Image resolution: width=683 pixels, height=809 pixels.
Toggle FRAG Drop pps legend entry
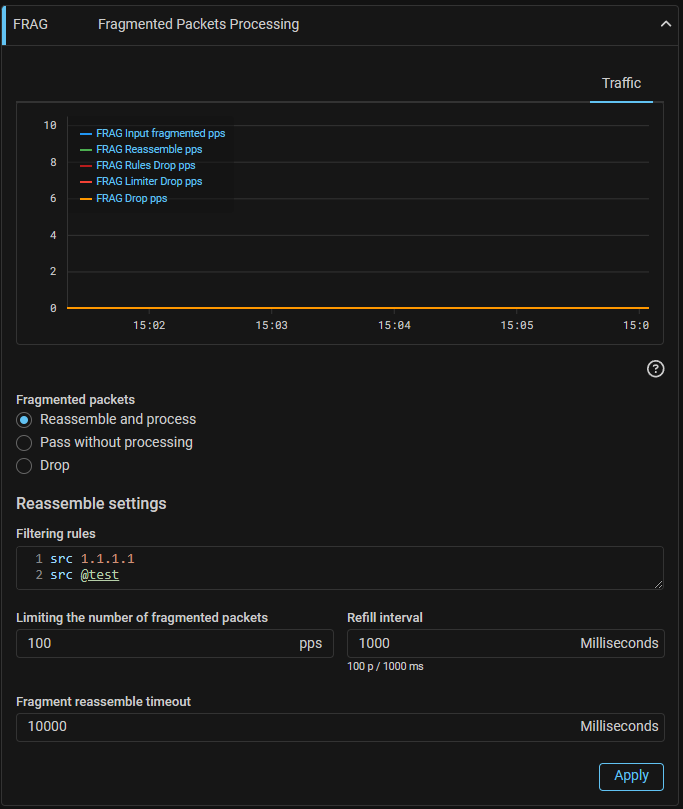point(131,199)
